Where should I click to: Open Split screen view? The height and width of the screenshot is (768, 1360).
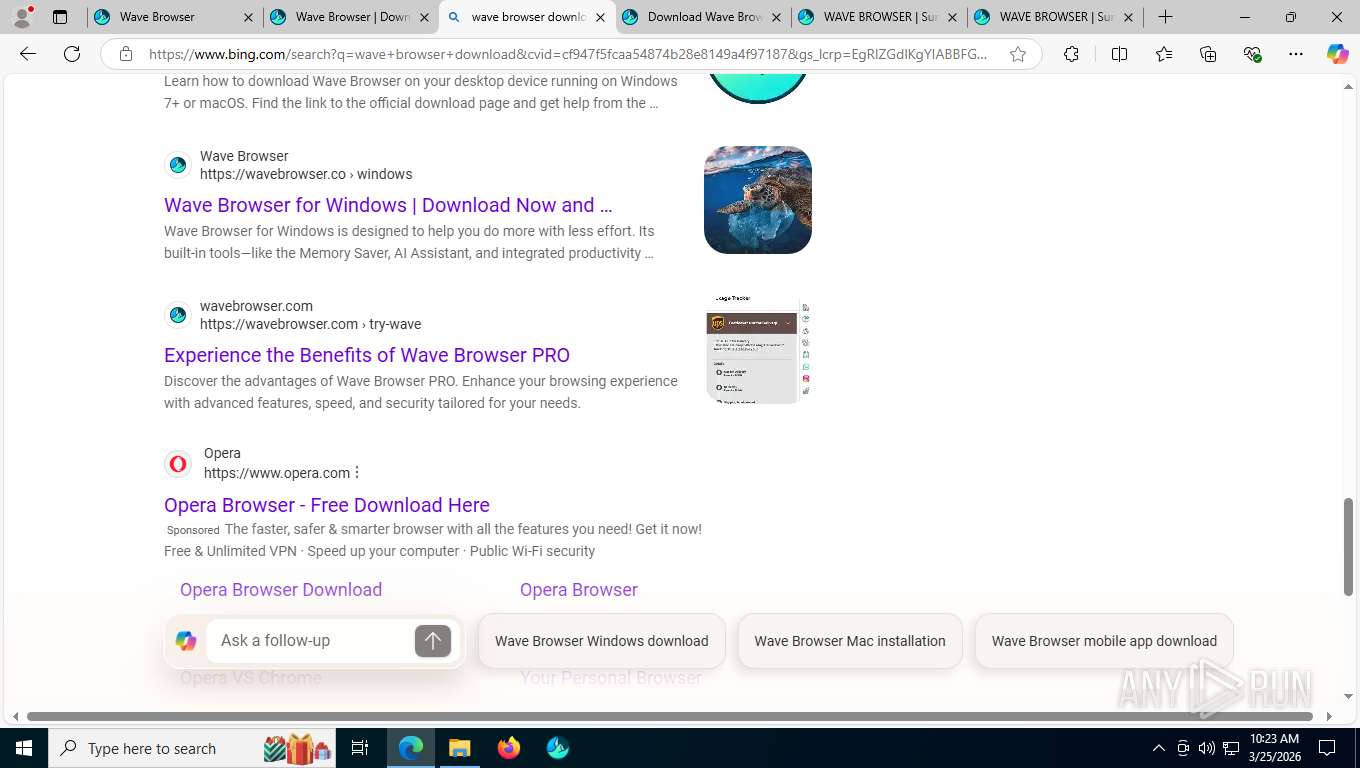[1119, 54]
